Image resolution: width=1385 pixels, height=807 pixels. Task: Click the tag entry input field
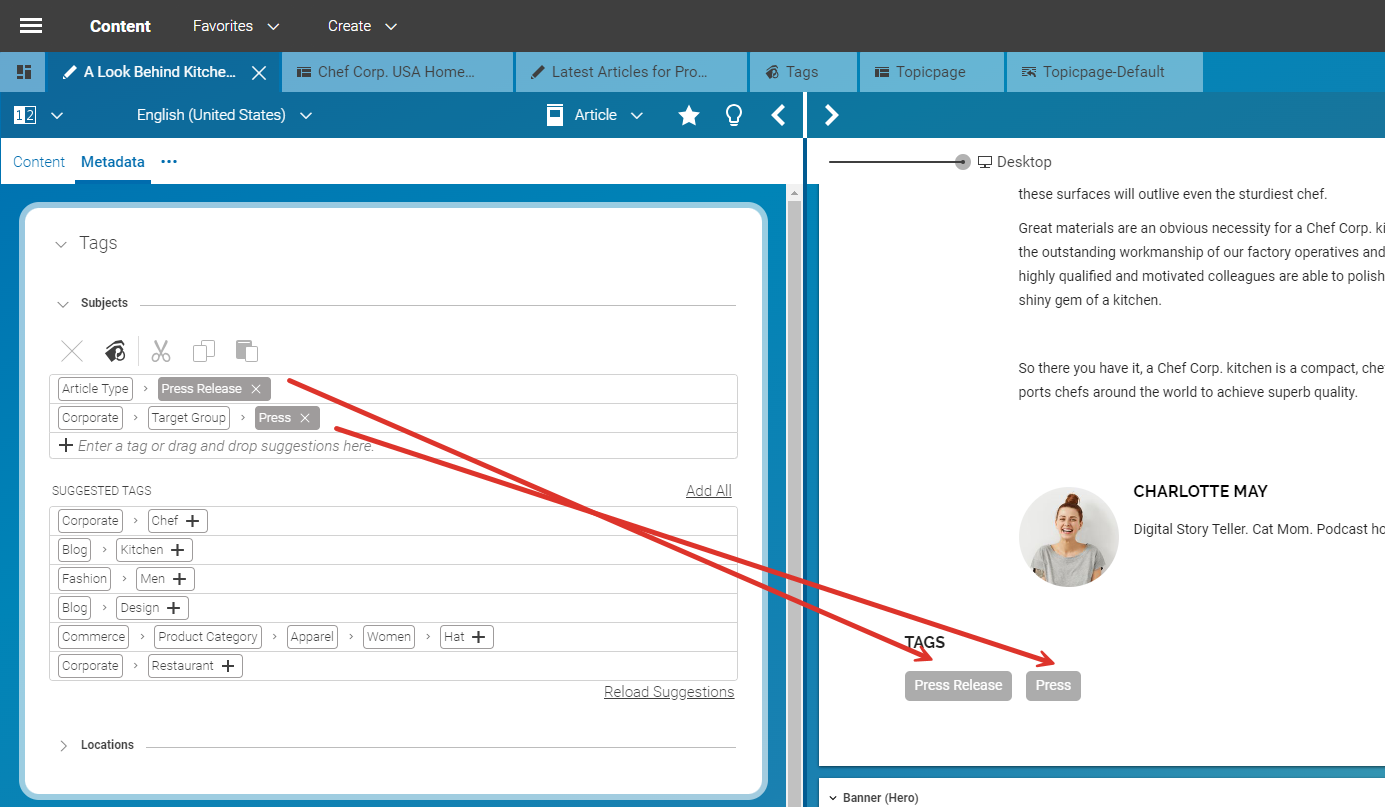click(x=225, y=446)
